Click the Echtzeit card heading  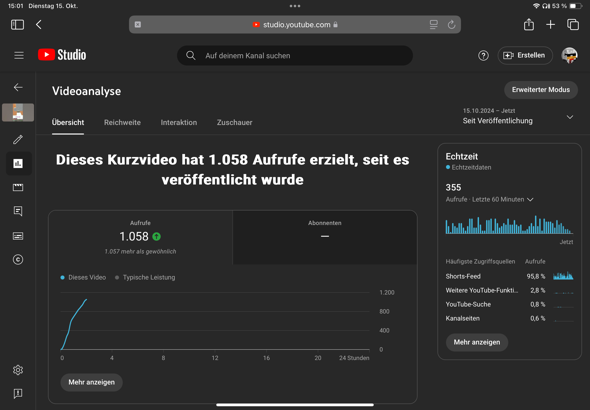[461, 156]
